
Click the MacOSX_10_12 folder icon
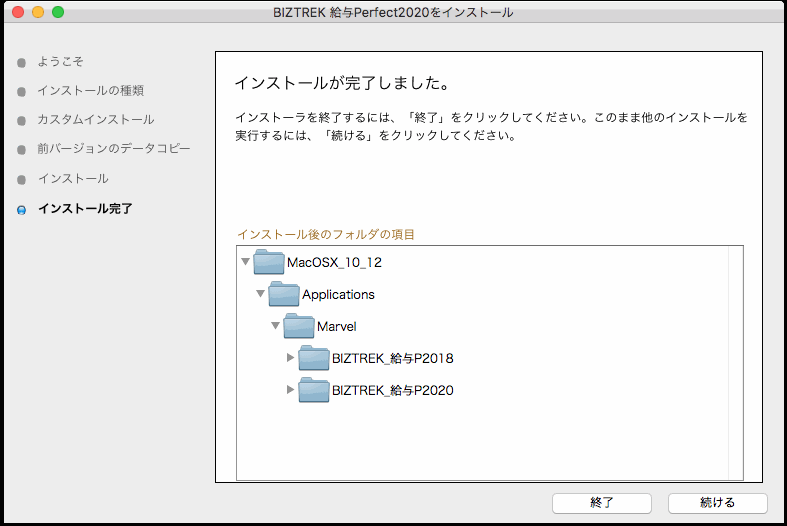click(x=269, y=263)
